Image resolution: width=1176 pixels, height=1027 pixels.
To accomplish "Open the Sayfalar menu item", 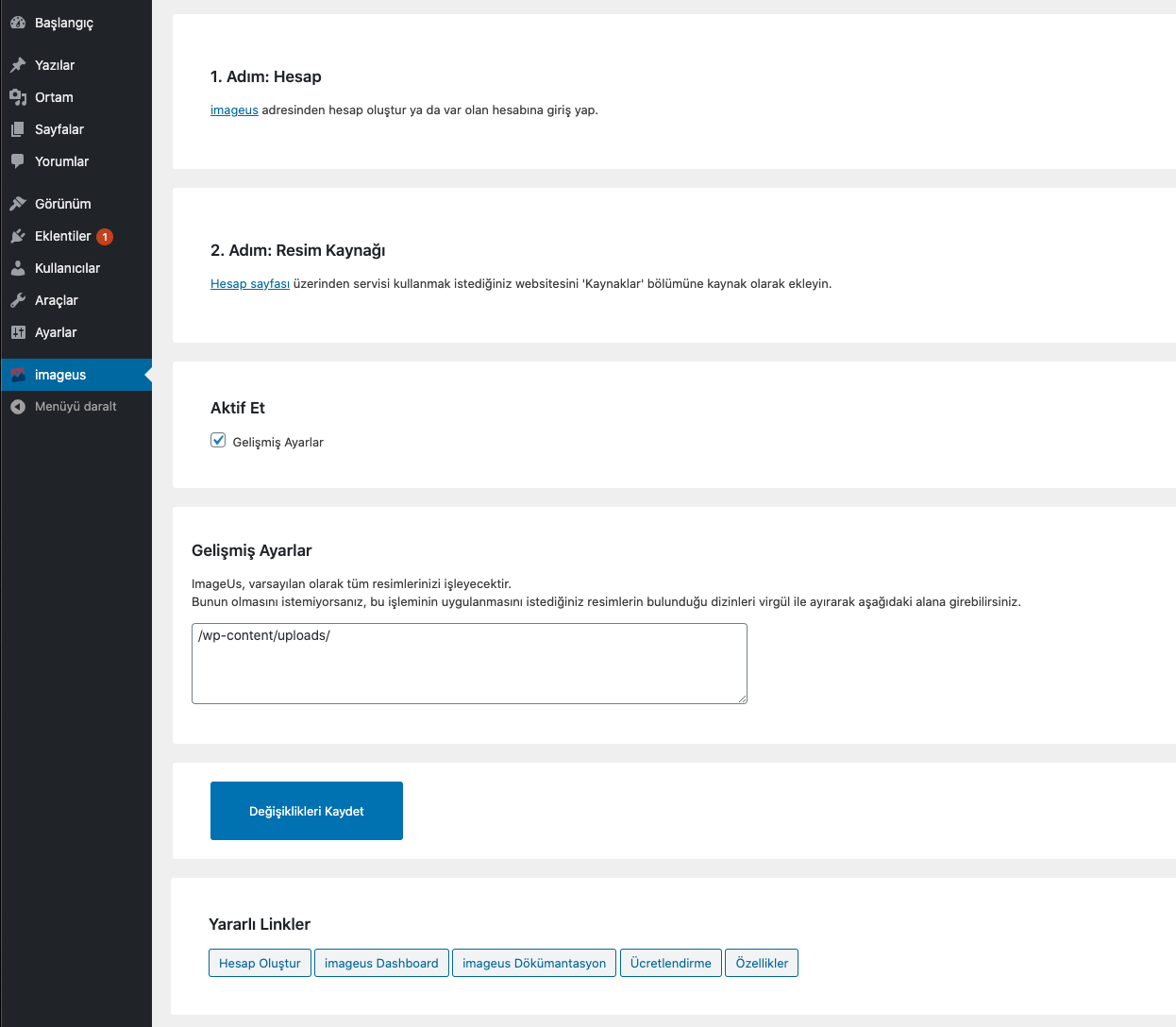I will tap(76, 129).
